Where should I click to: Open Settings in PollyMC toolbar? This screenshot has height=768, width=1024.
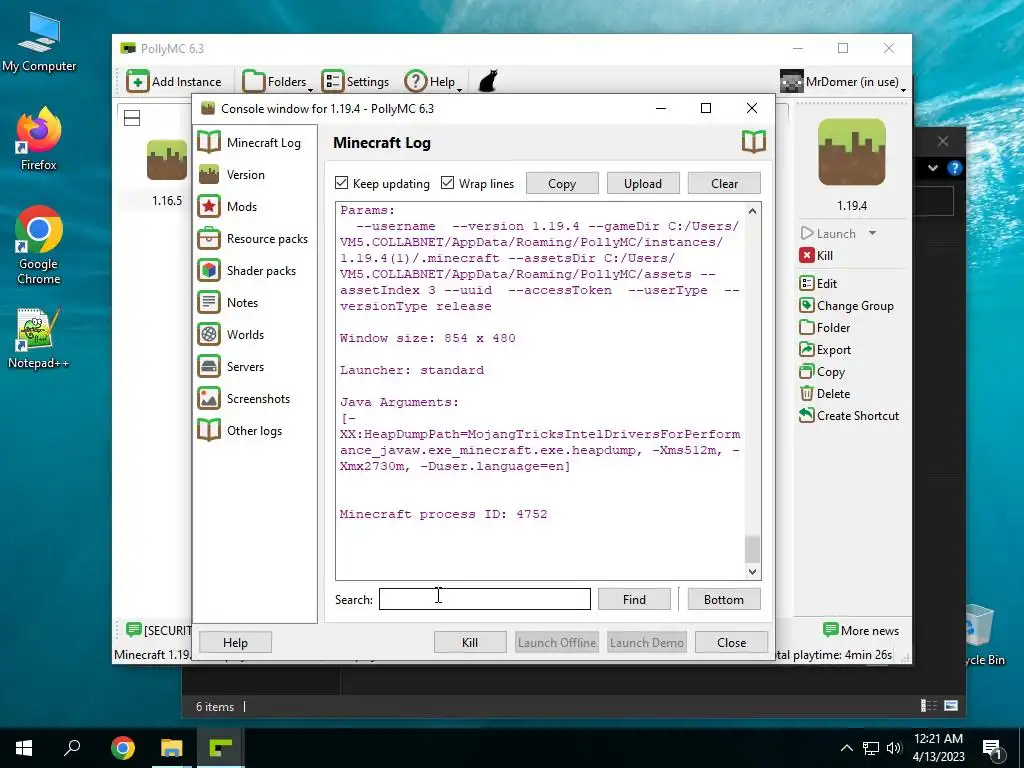(355, 82)
